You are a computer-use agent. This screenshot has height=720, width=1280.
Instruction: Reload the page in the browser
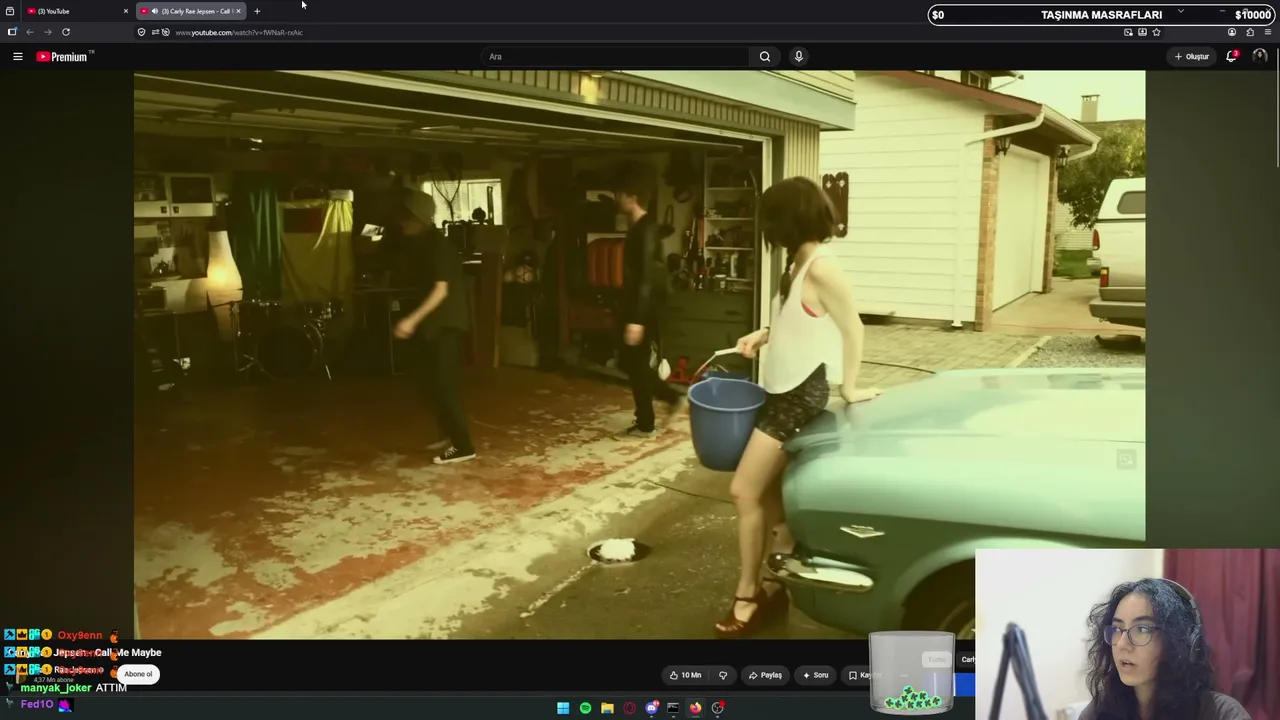[66, 32]
